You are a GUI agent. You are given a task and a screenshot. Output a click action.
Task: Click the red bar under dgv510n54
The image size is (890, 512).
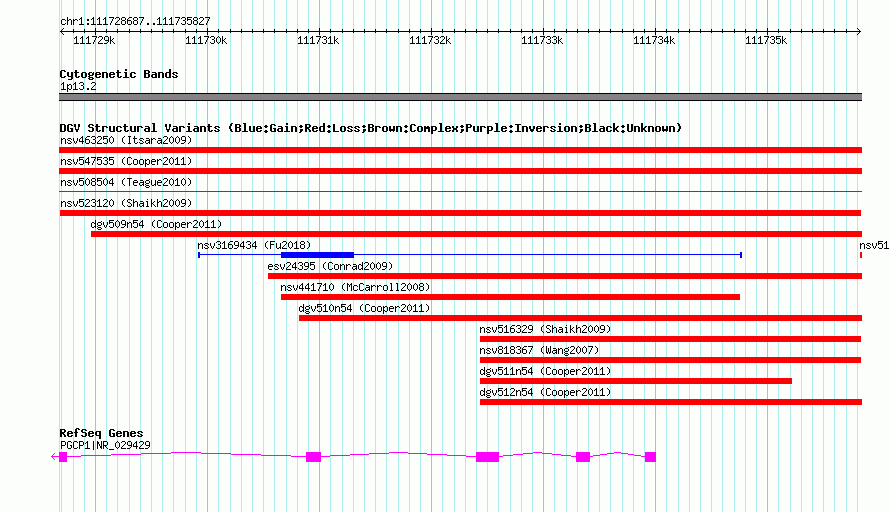click(580, 318)
